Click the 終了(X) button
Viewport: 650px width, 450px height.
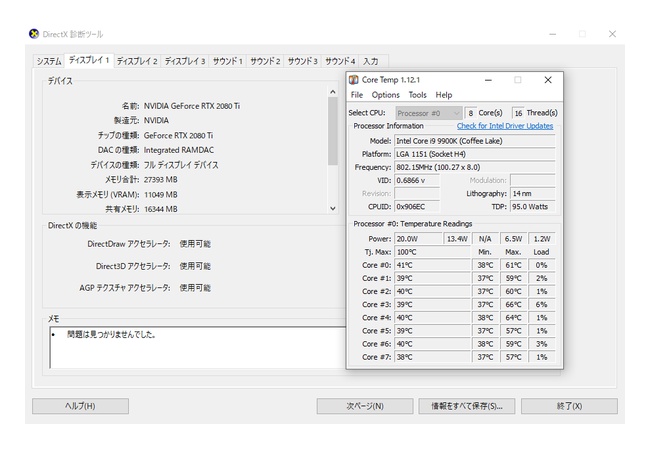click(569, 406)
